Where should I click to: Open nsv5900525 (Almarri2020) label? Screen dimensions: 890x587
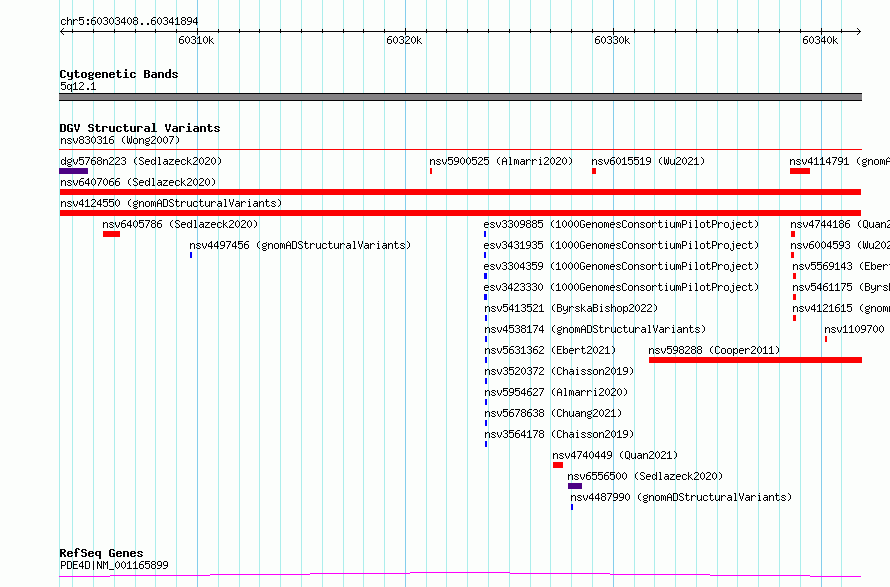(501, 161)
